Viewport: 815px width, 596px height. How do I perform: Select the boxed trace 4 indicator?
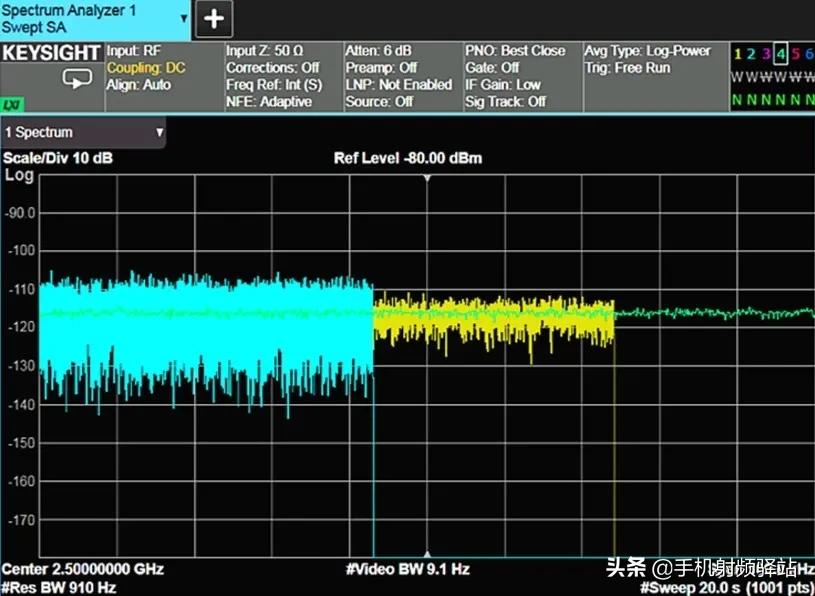coord(780,54)
